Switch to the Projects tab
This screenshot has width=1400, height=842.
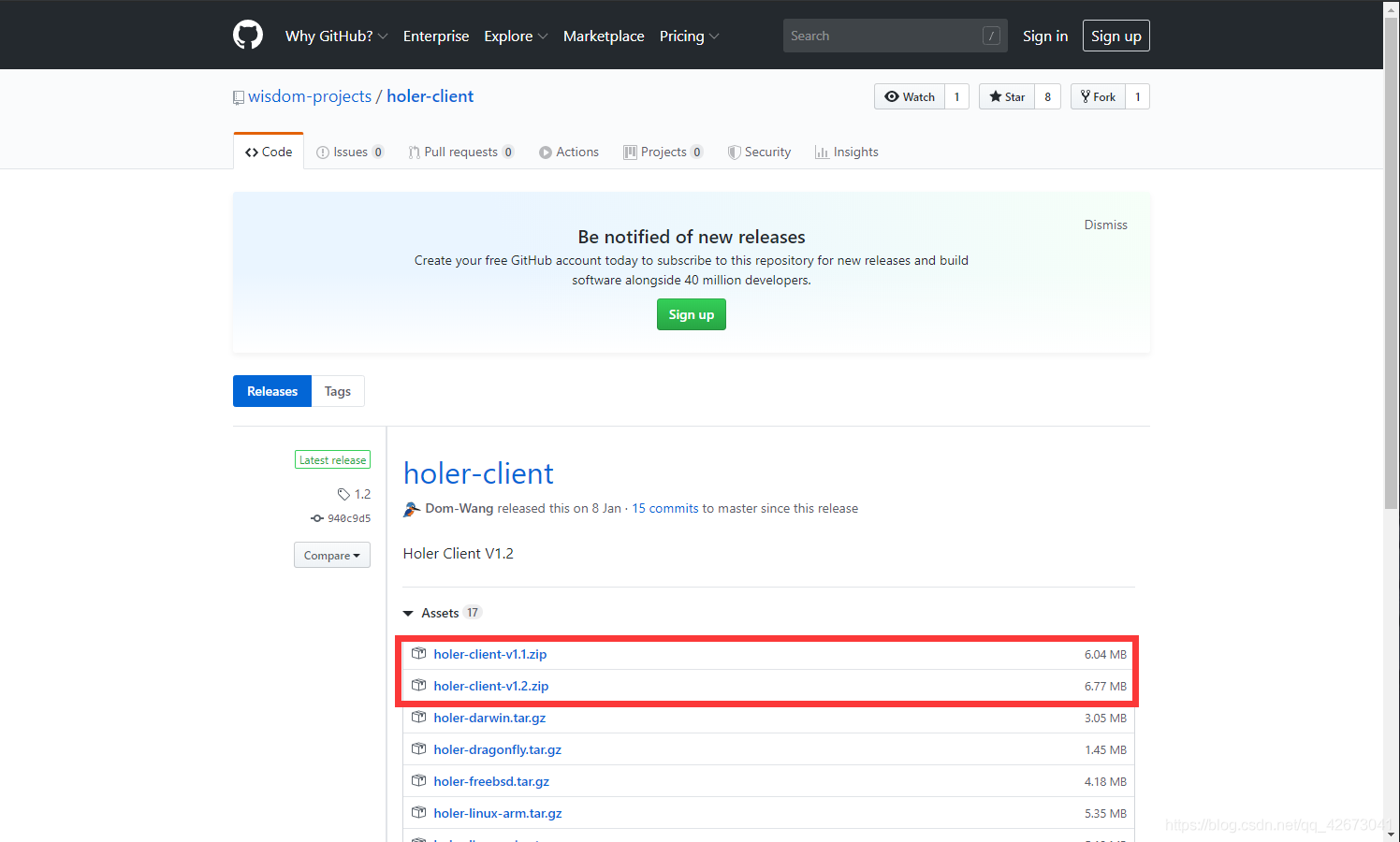tap(664, 152)
